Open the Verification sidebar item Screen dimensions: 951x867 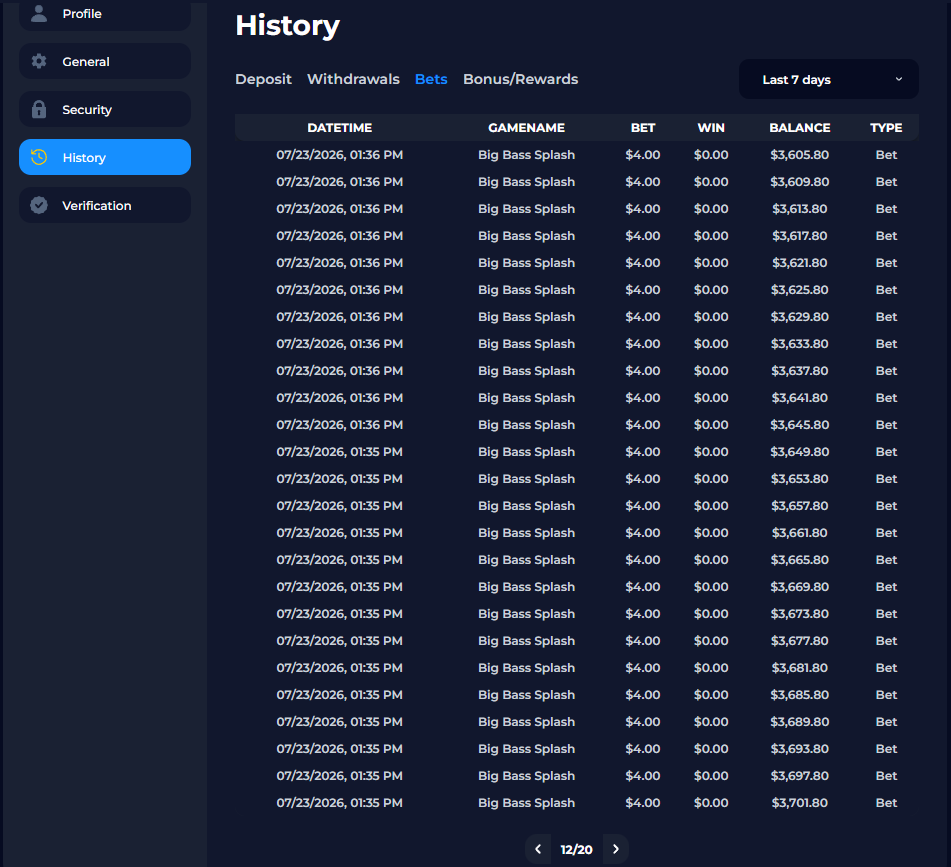[105, 206]
